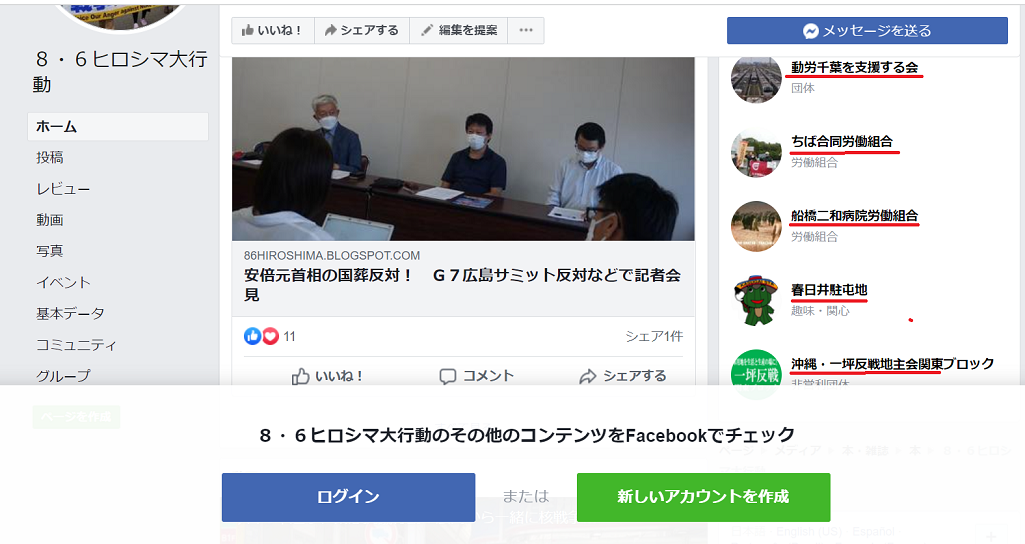
Task: Open 動労千葉を支援する会 profile picture
Action: pyautogui.click(x=756, y=78)
